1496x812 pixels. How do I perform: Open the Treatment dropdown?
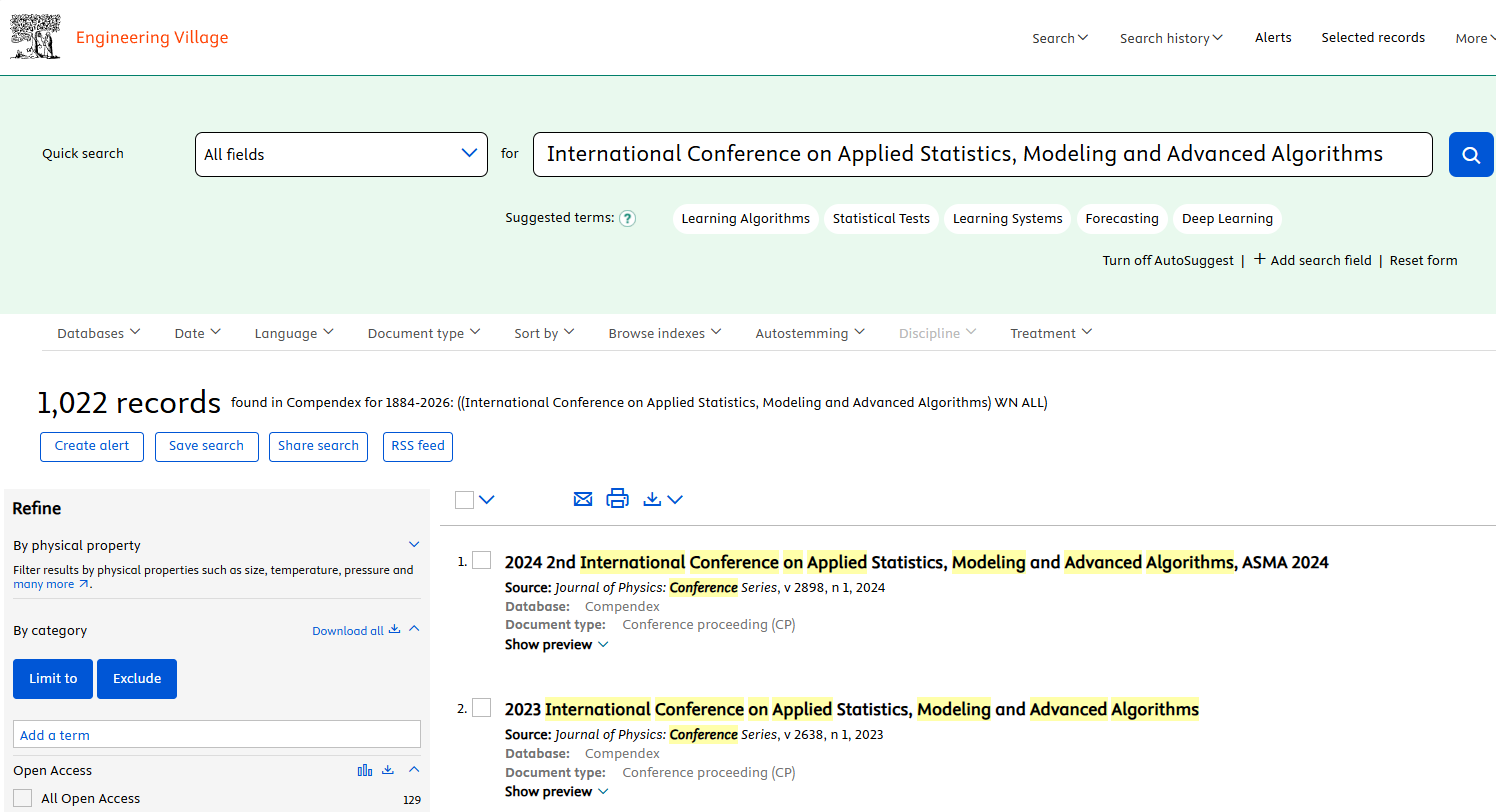[1051, 333]
